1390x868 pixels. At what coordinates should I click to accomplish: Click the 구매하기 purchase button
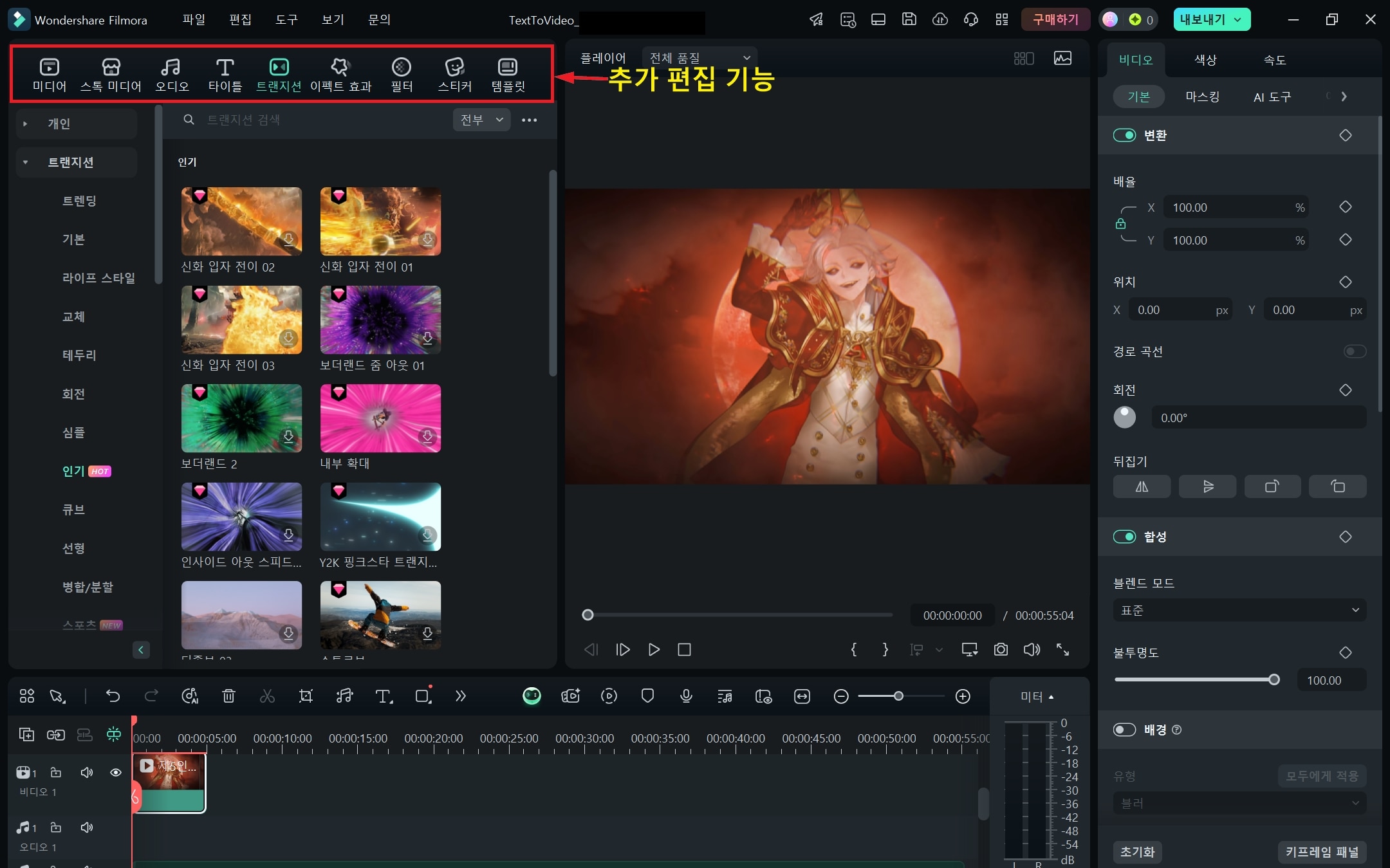1055,19
